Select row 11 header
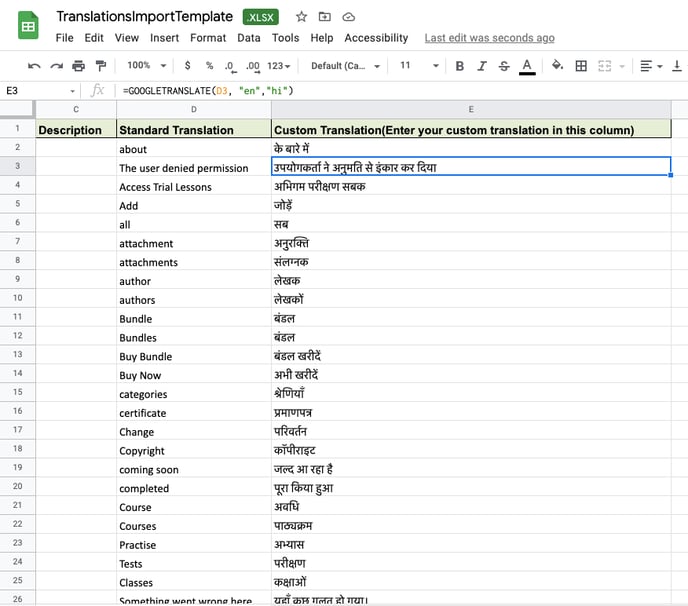 [18, 316]
